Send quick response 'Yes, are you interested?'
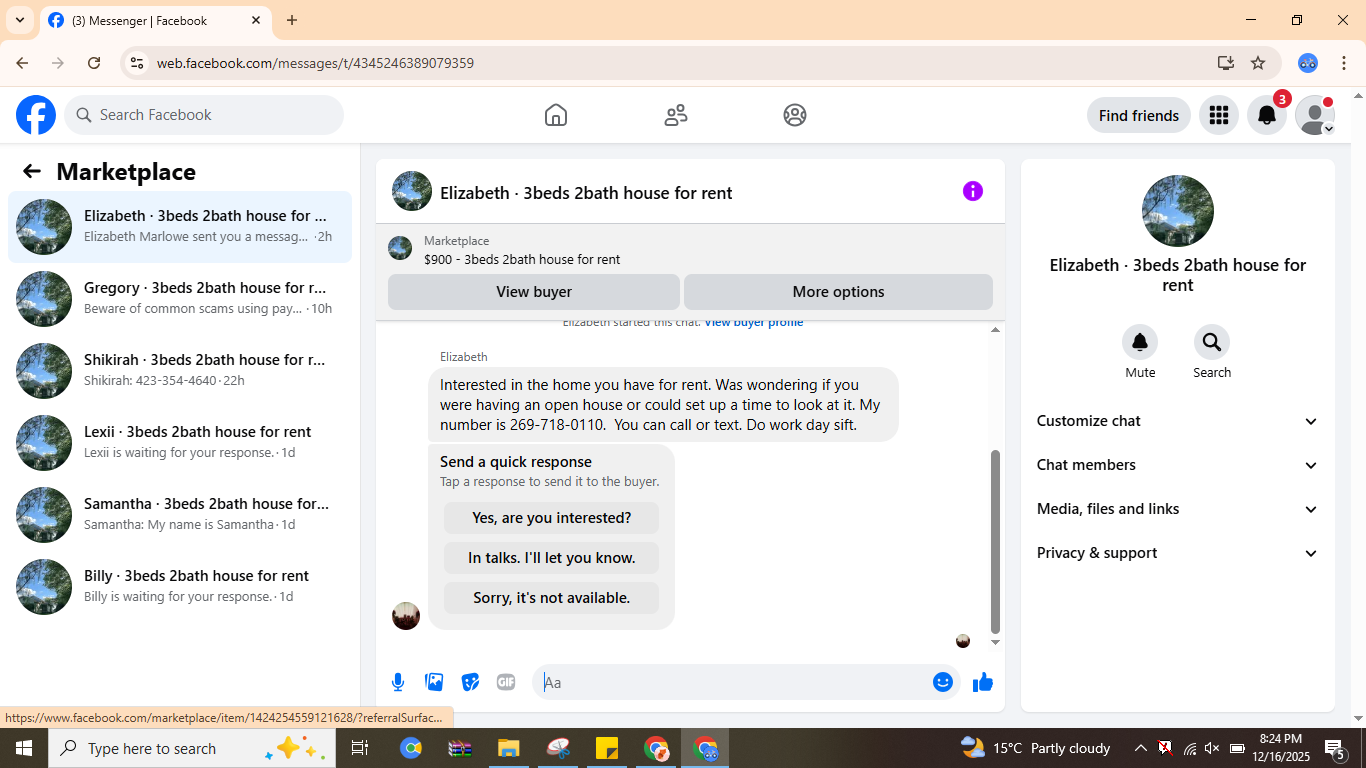The height and width of the screenshot is (768, 1366). tap(551, 518)
